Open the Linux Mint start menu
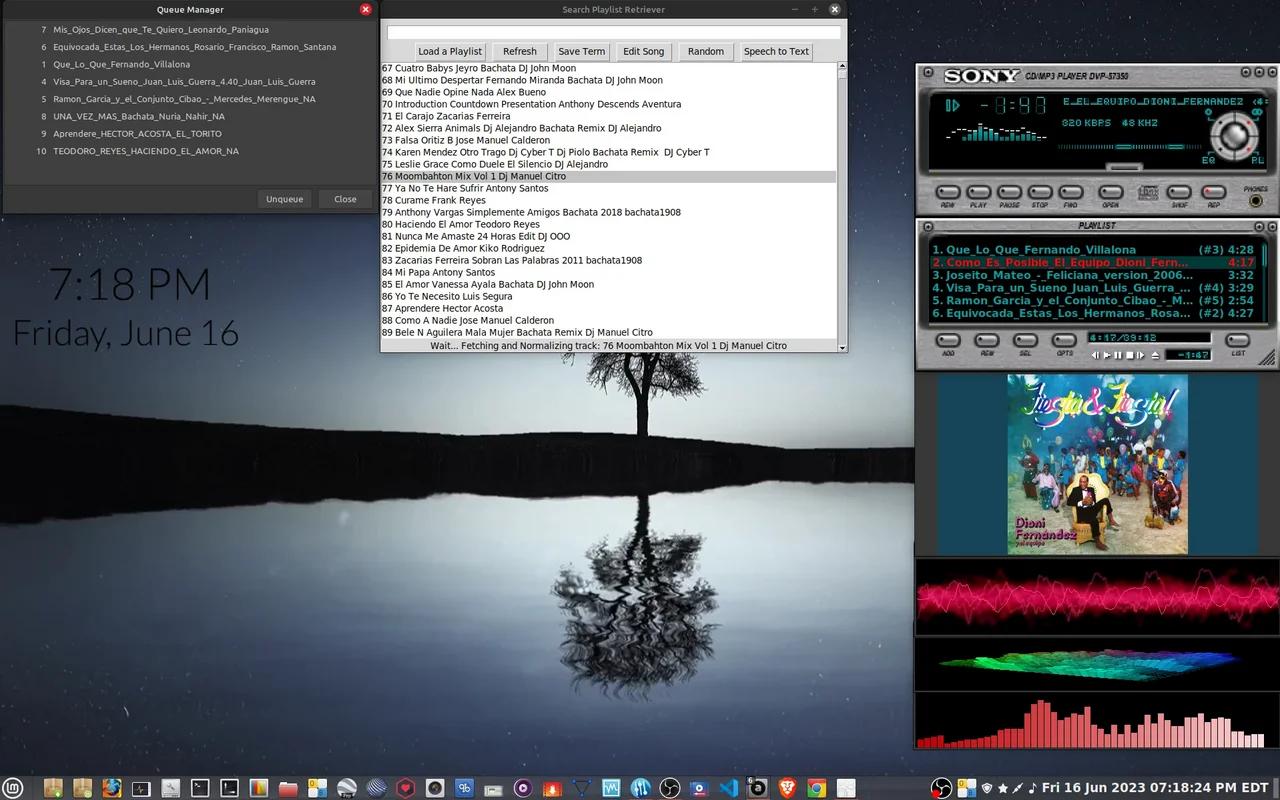Viewport: 1280px width, 800px height. click(13, 788)
